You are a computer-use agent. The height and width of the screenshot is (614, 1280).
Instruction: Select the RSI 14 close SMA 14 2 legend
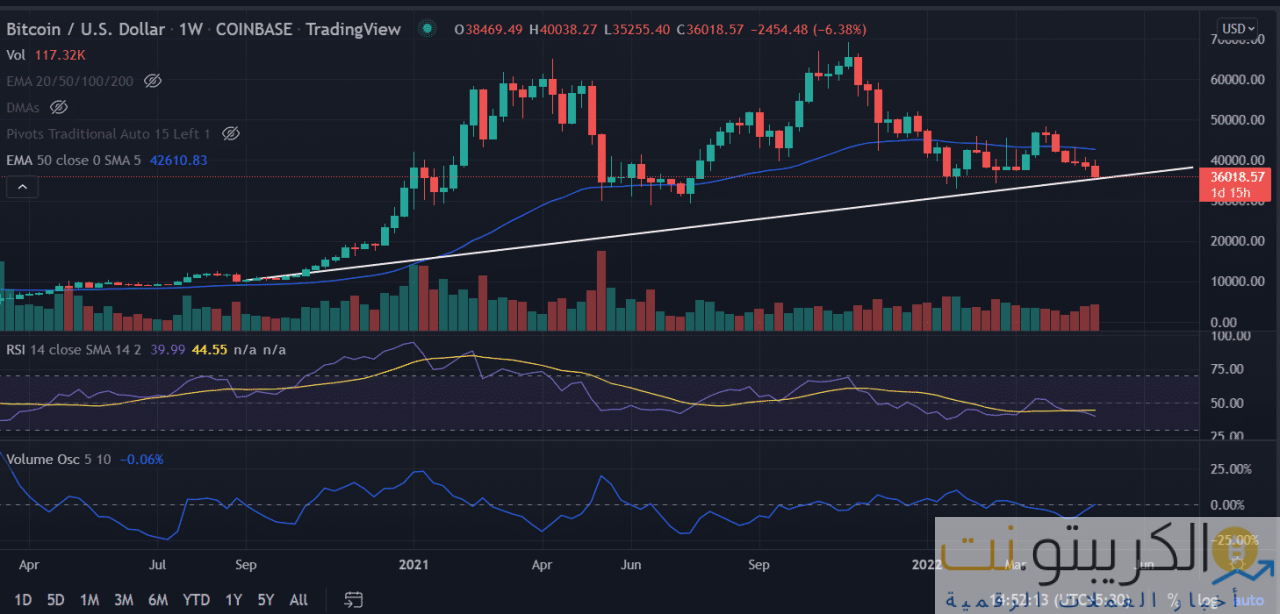[x=72, y=349]
